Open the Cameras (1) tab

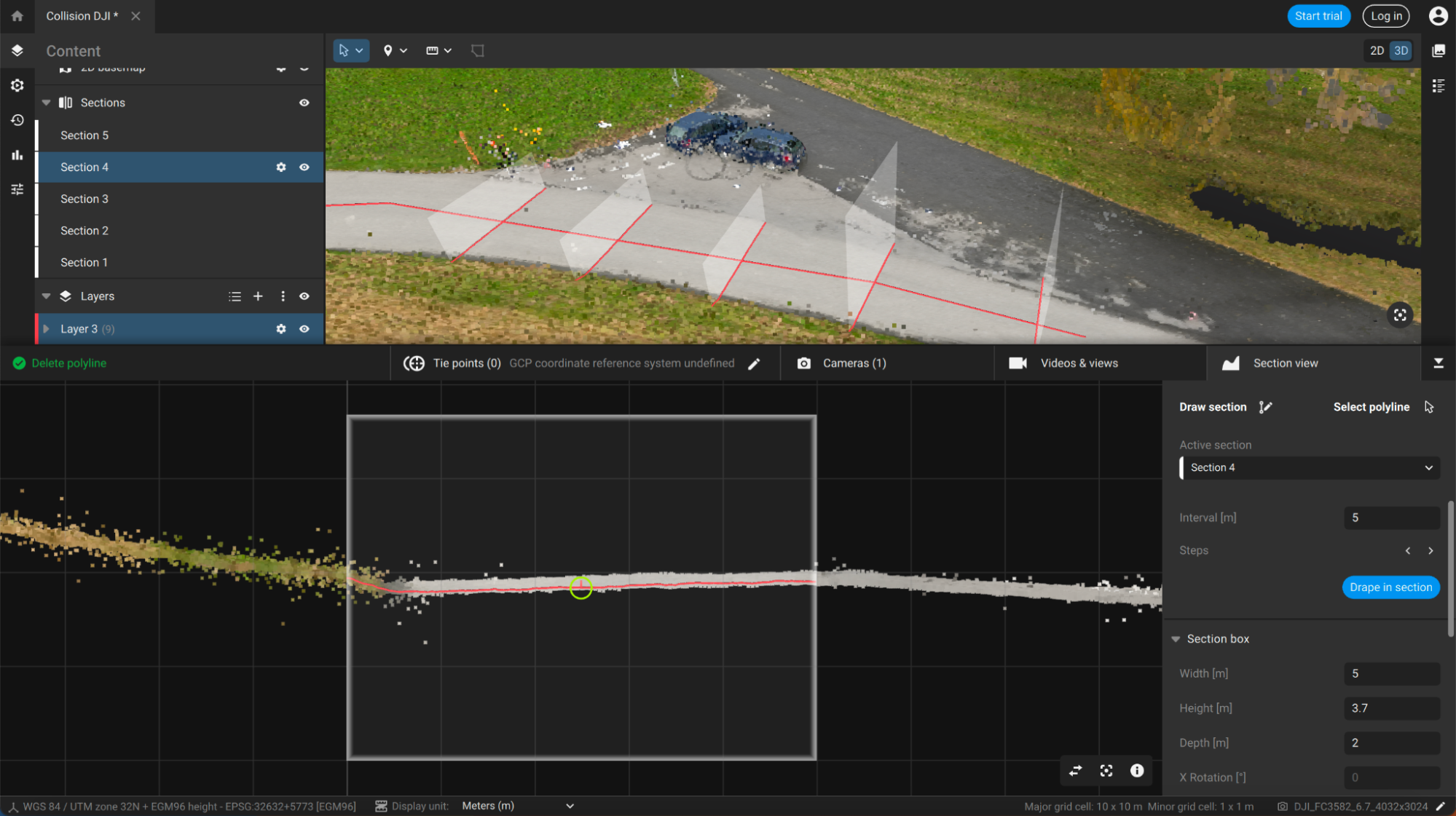pyautogui.click(x=854, y=363)
